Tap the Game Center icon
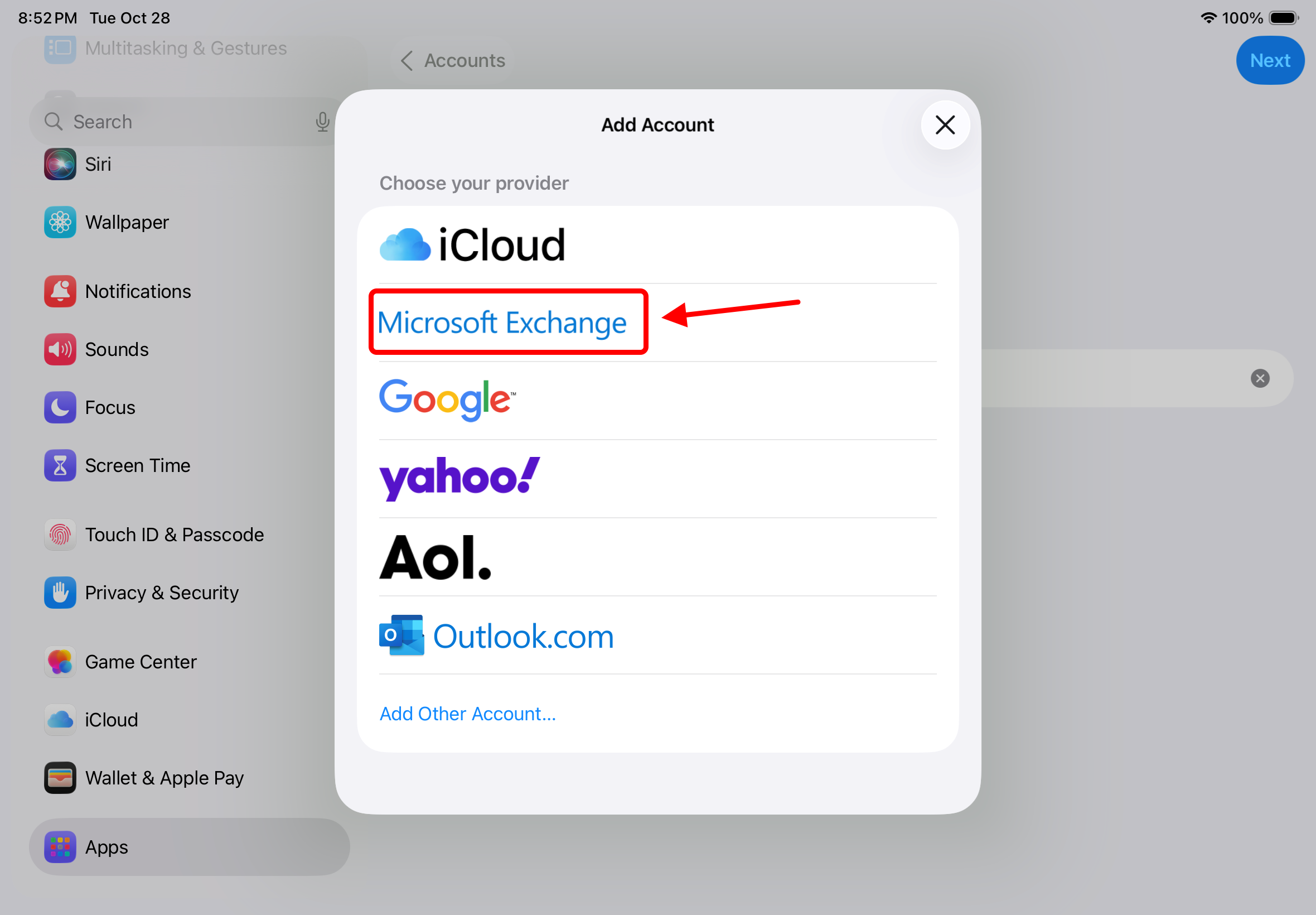 (60, 662)
